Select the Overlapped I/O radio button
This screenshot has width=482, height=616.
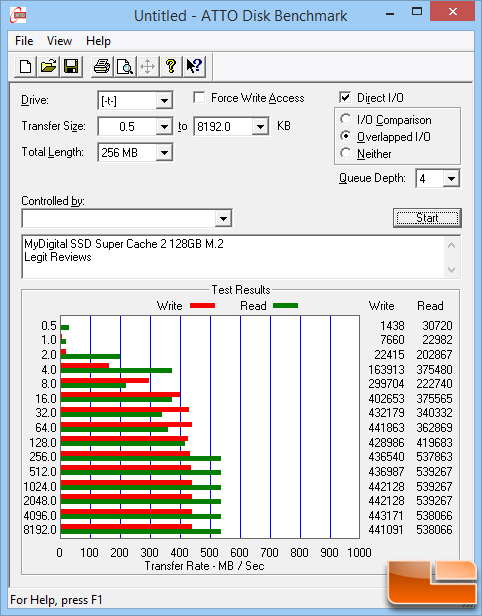point(346,136)
